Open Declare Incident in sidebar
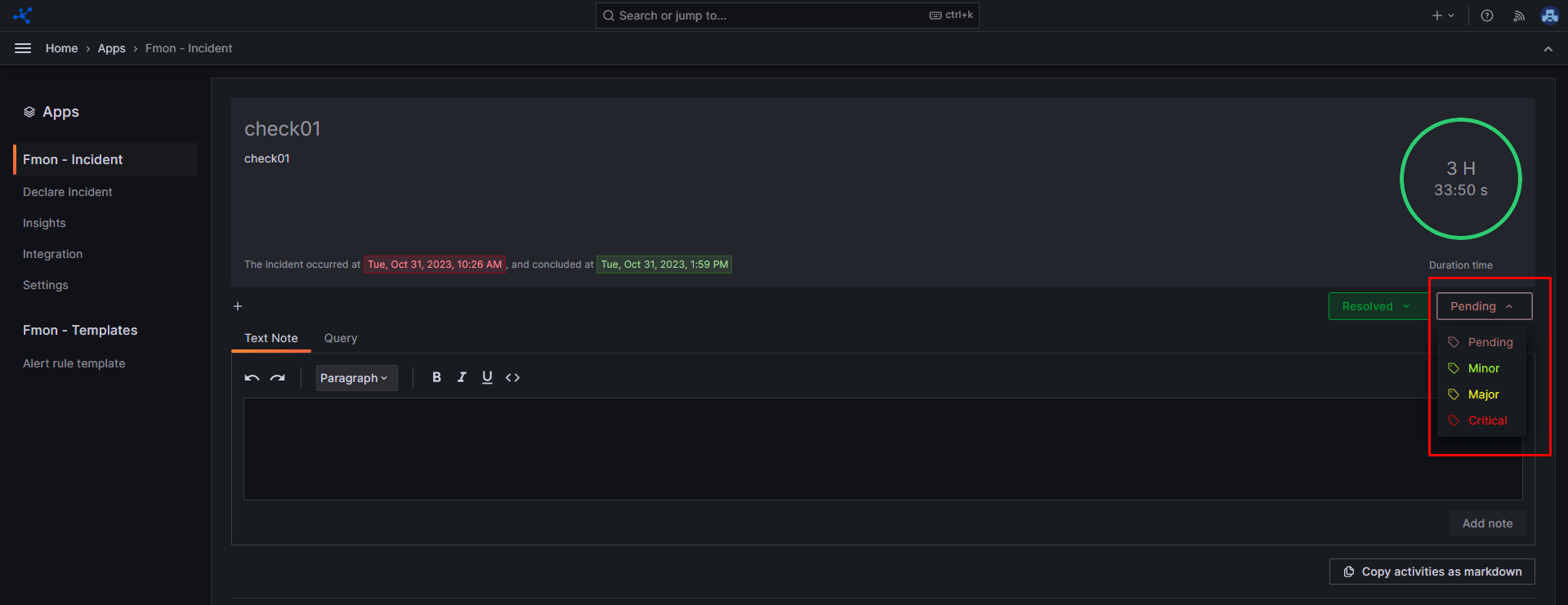Screen dimensions: 1568x605 pyautogui.click(x=68, y=192)
